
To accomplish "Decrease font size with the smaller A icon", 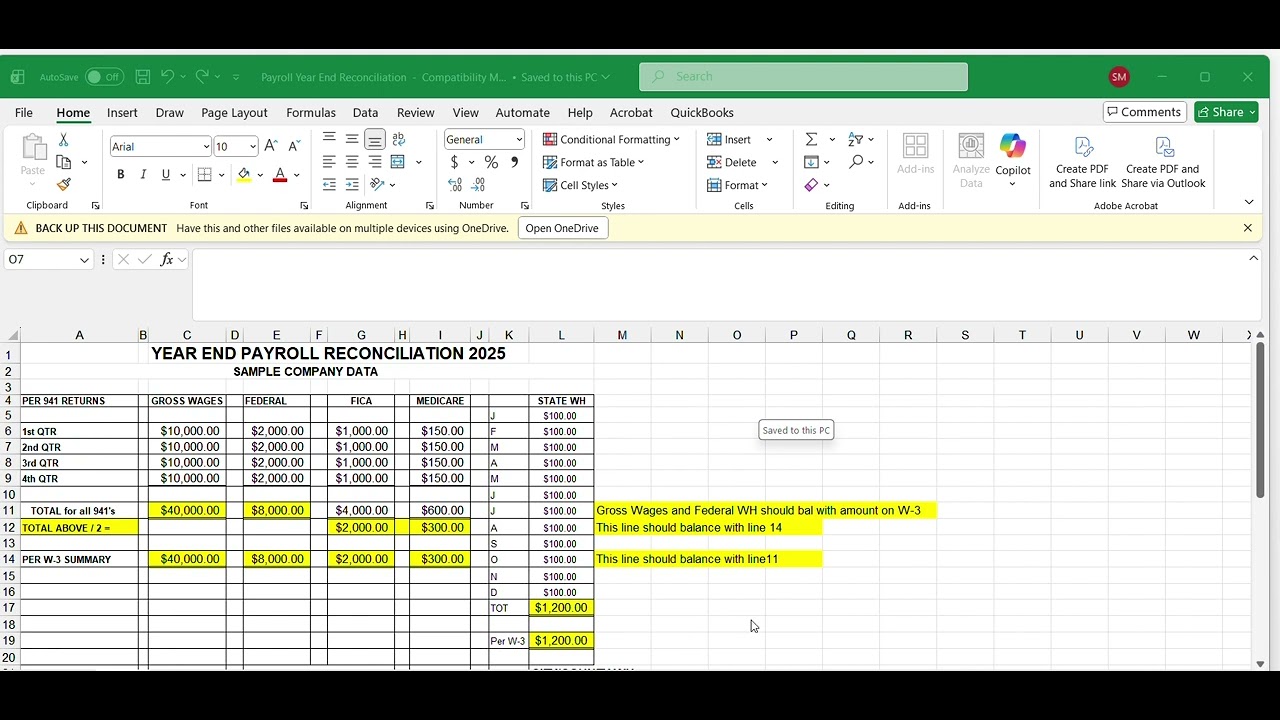I will point(294,146).
